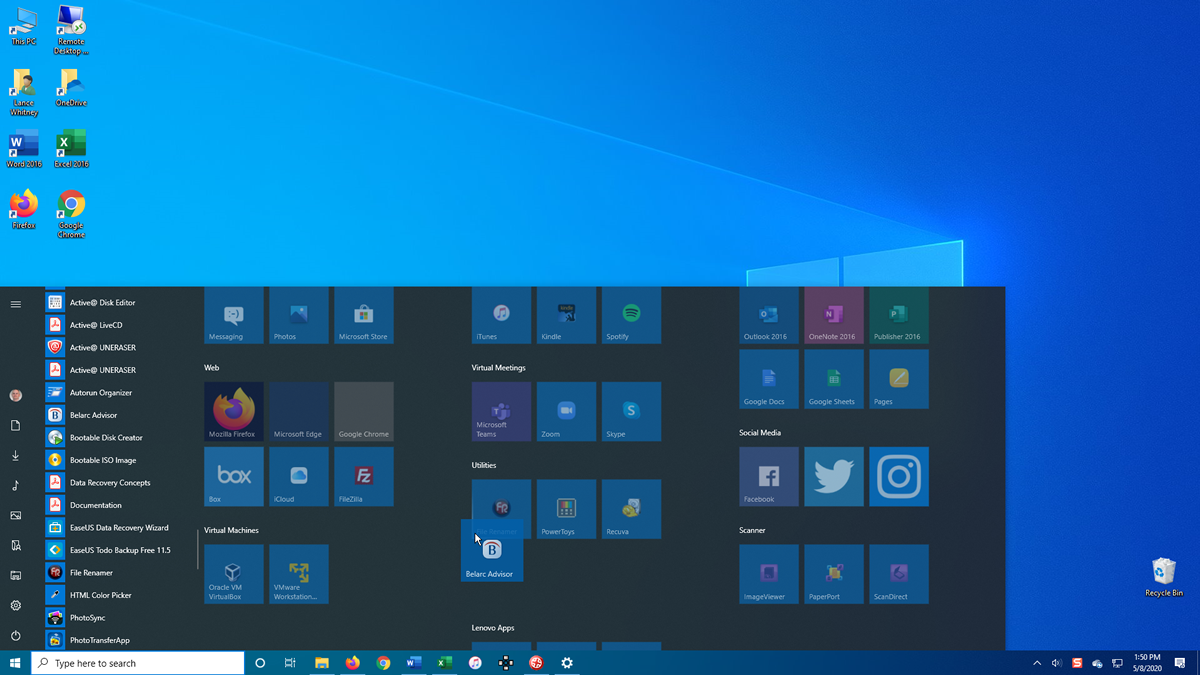Image resolution: width=1200 pixels, height=675 pixels.
Task: Open the Microsoft Teams tile
Action: 502,411
